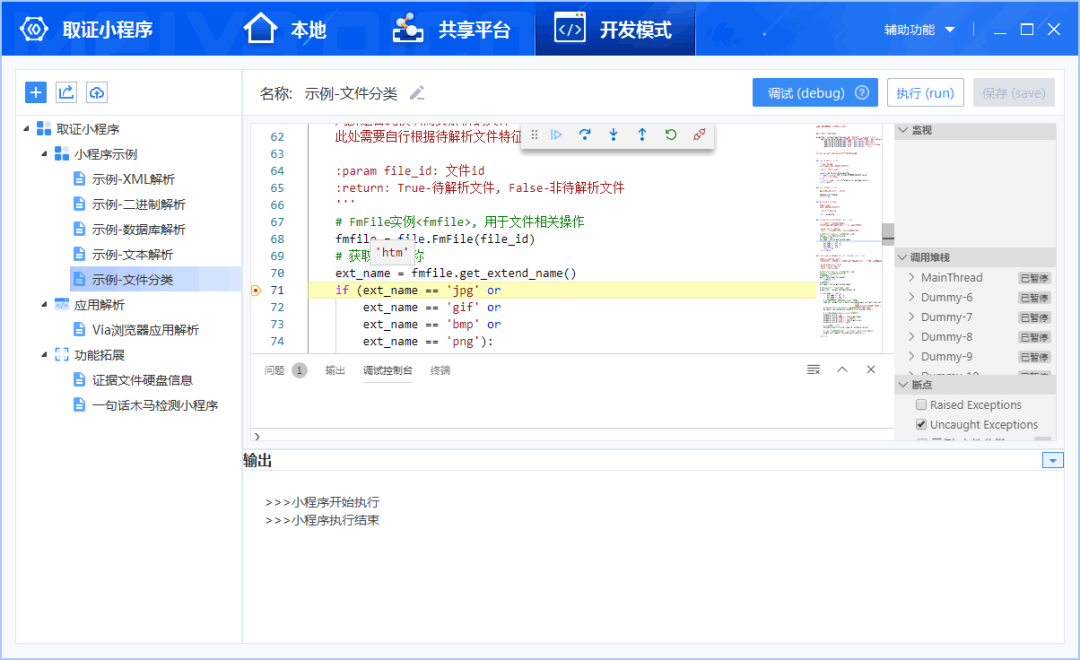Switch to the 输出 console tab

335,371
